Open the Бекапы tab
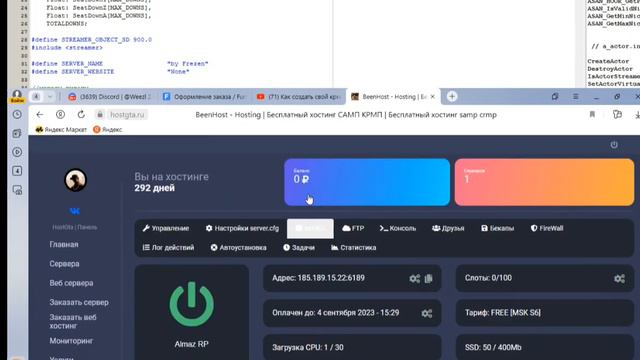Screen dimensions: 640x360 498,229
